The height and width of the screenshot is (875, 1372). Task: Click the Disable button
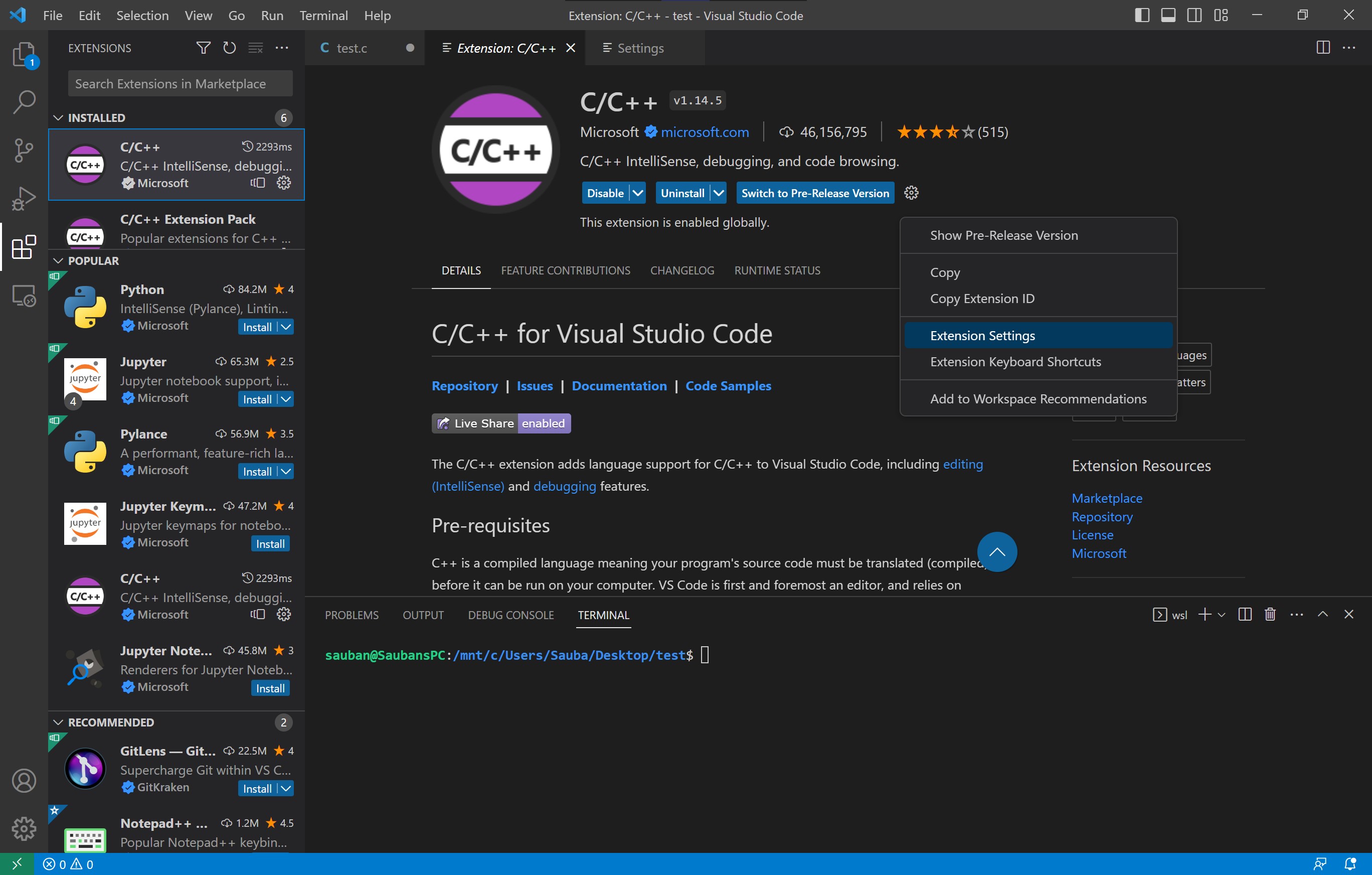(x=605, y=193)
